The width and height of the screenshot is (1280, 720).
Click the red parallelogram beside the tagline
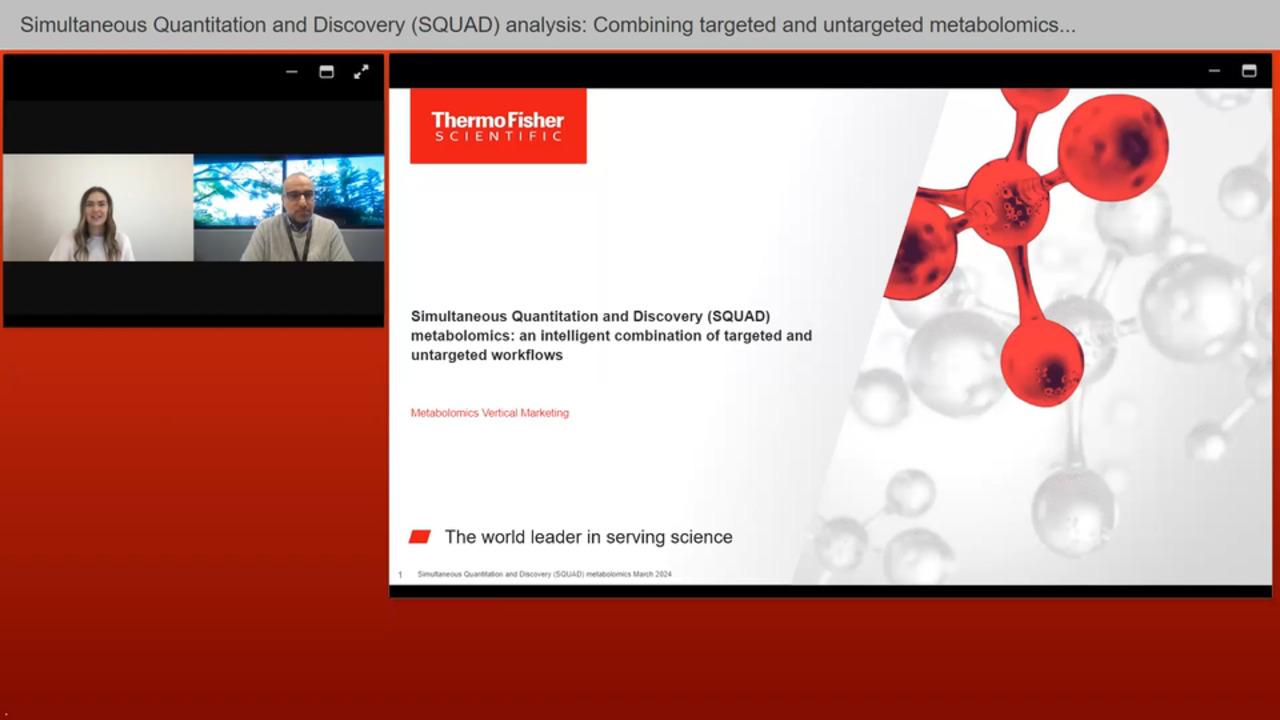(420, 537)
